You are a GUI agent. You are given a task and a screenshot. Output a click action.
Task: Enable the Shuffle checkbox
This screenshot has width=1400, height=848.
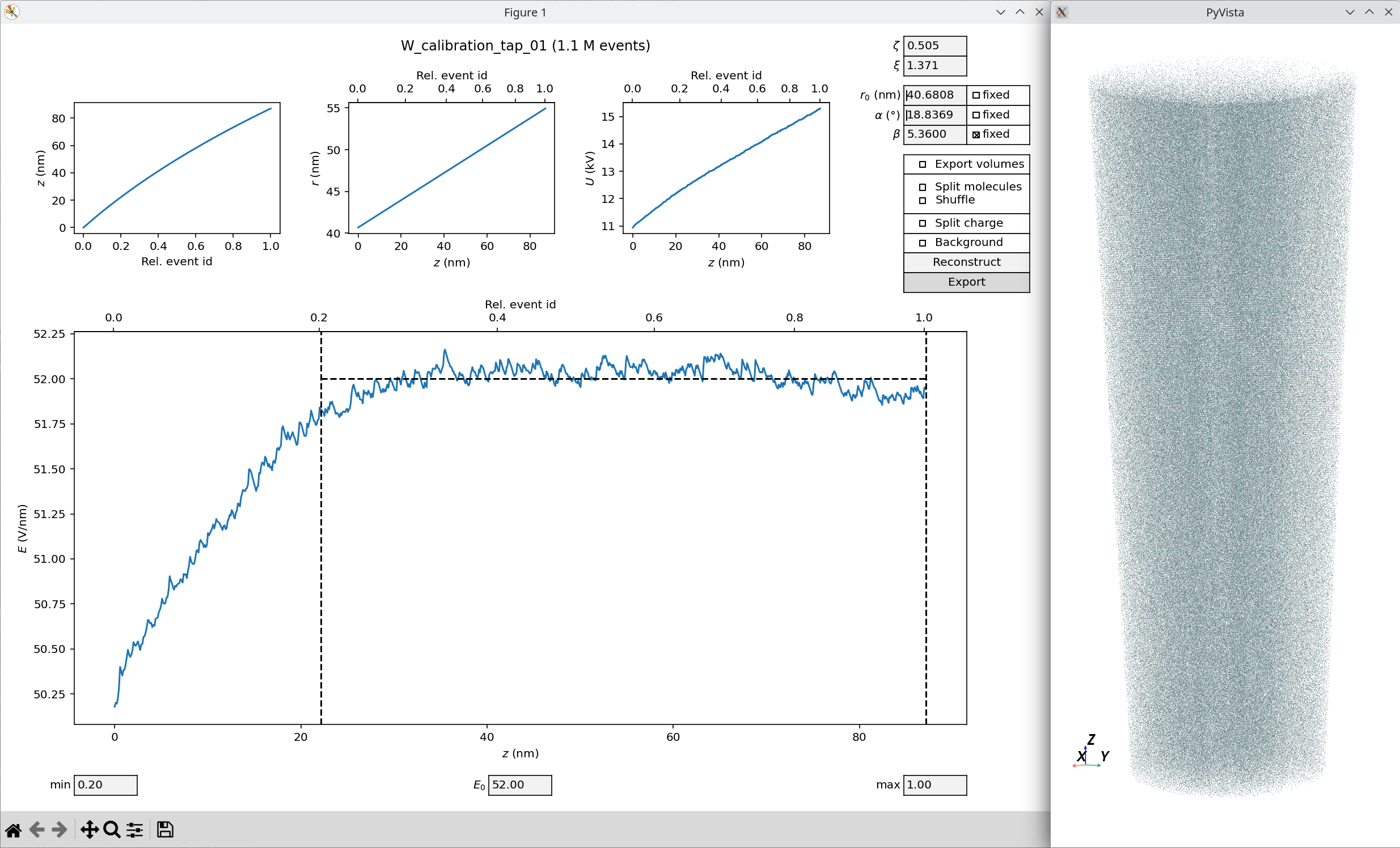click(x=923, y=201)
